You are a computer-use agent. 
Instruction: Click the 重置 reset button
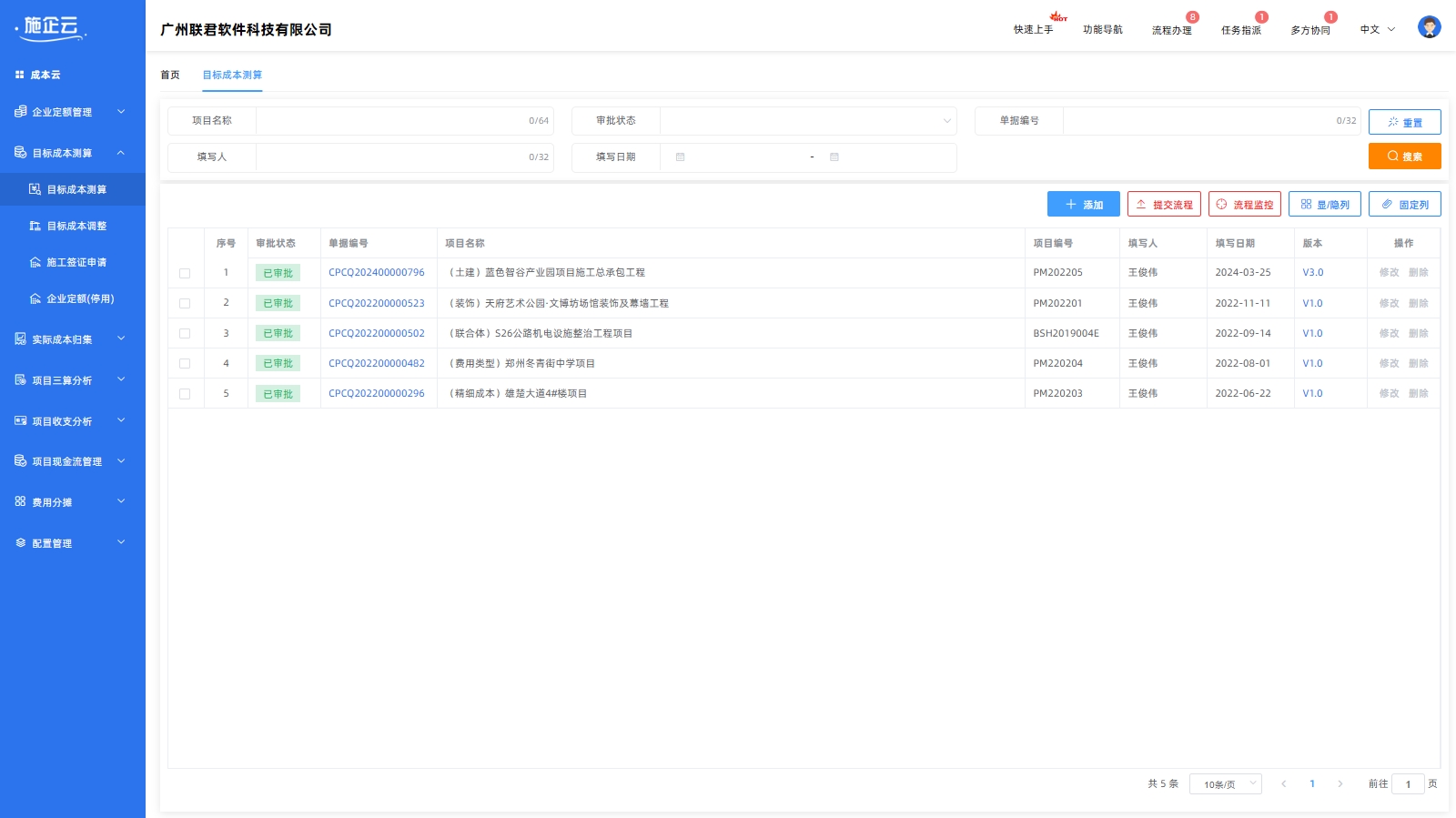(1404, 122)
